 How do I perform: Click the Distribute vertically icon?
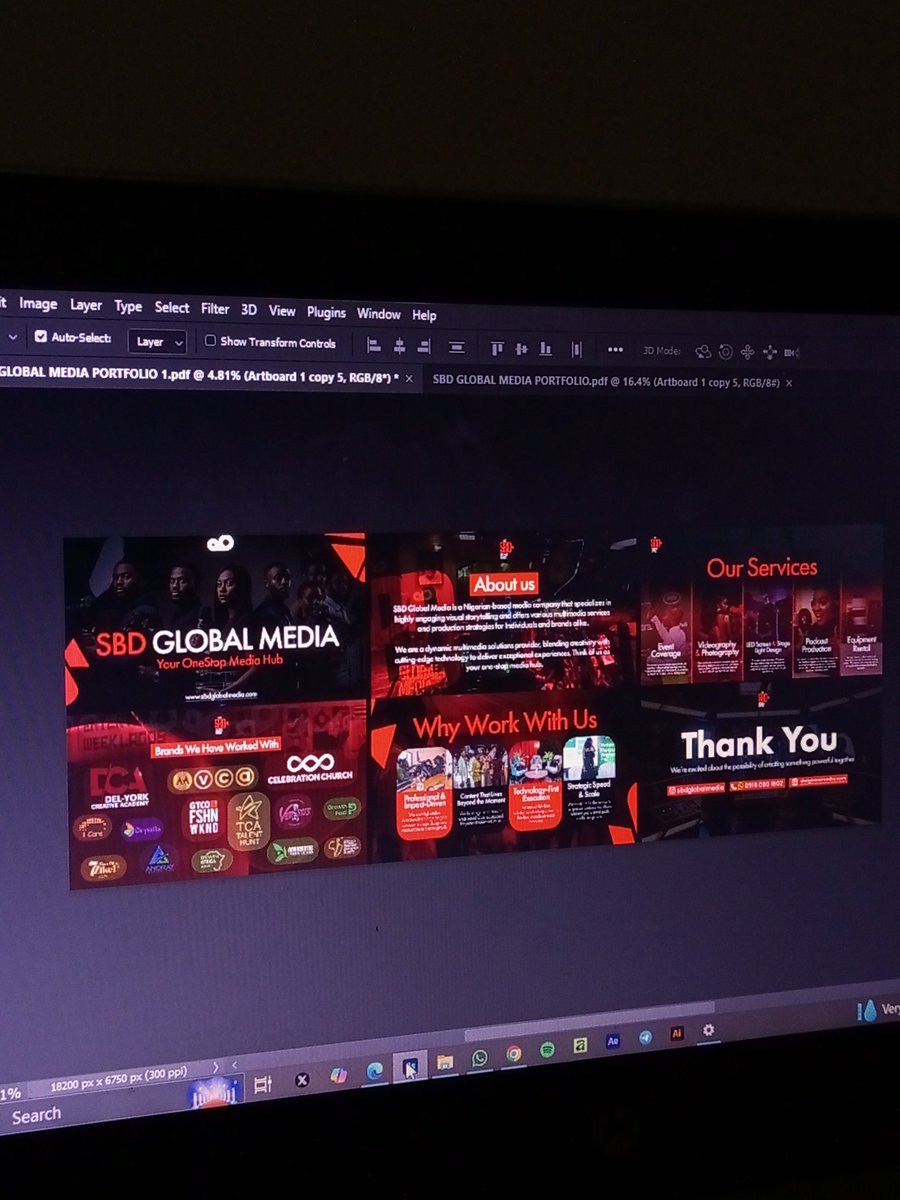click(x=457, y=347)
